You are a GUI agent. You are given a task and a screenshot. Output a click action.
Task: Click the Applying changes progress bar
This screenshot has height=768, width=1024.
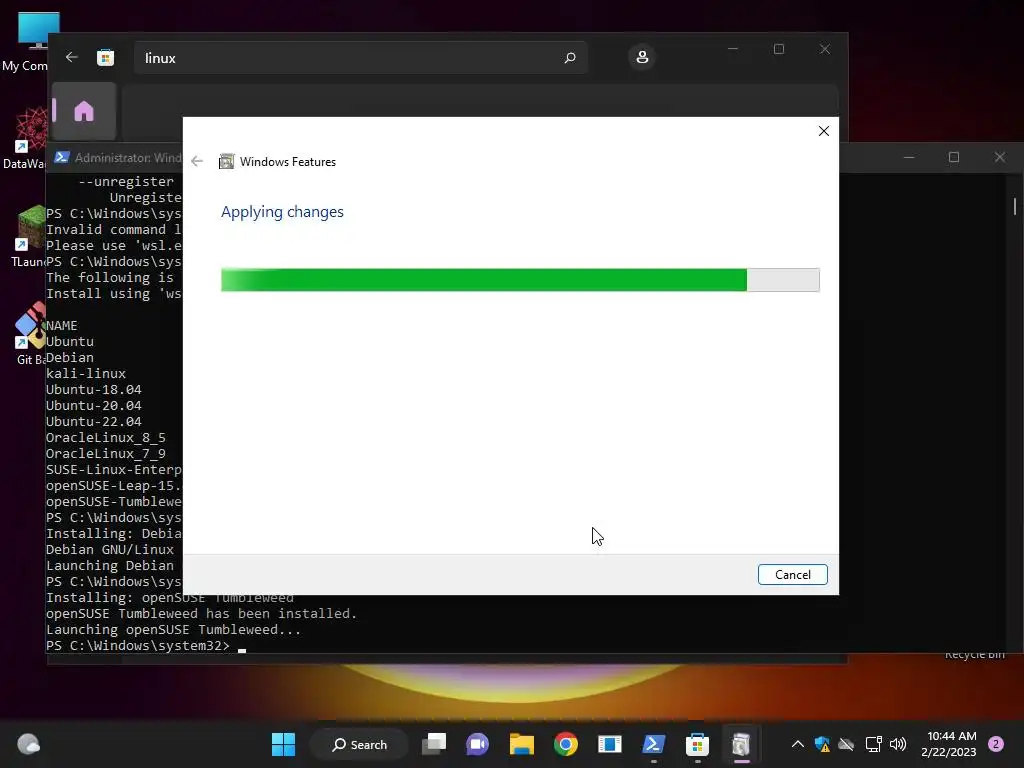(x=520, y=280)
